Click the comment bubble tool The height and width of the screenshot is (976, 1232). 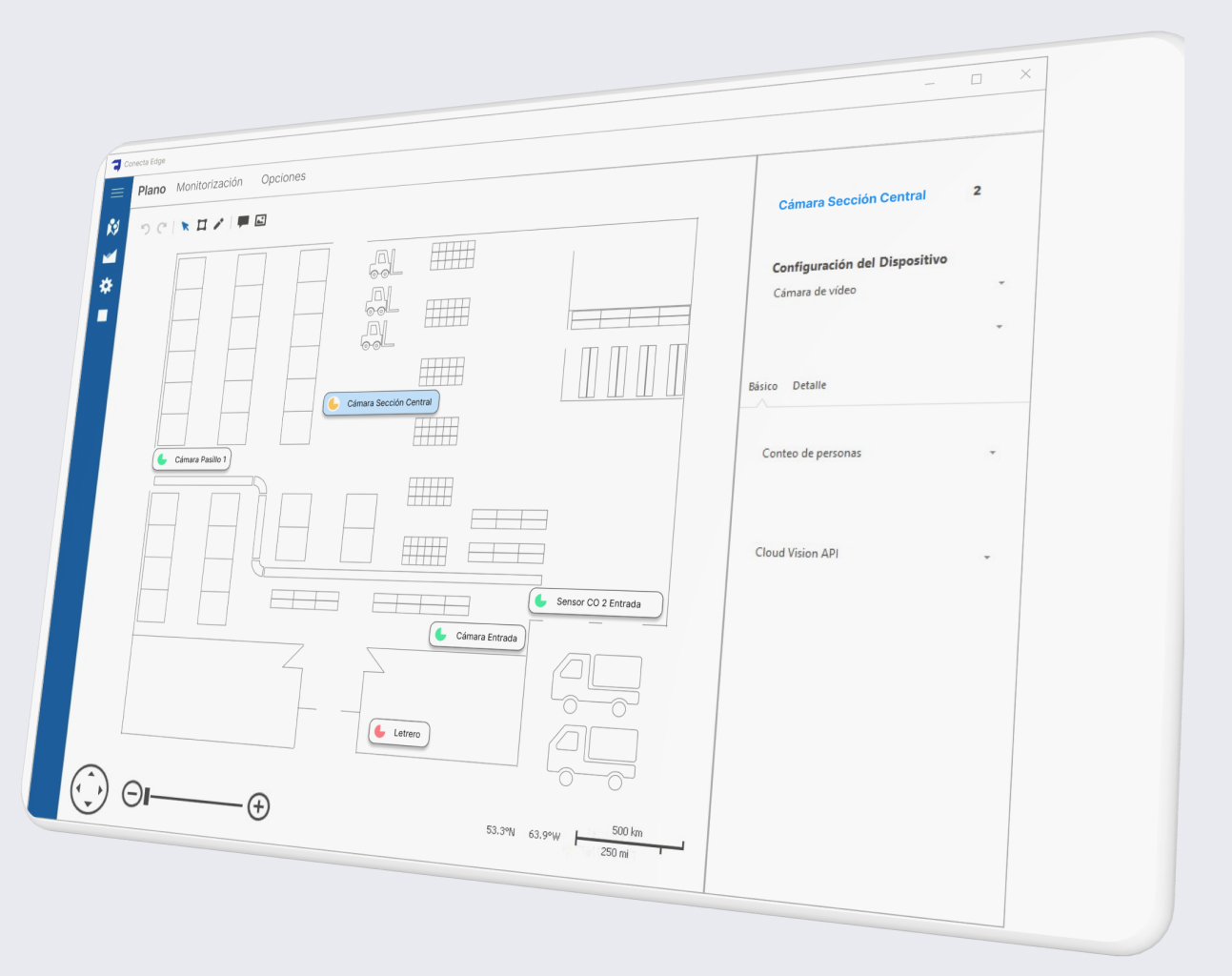coord(243,221)
